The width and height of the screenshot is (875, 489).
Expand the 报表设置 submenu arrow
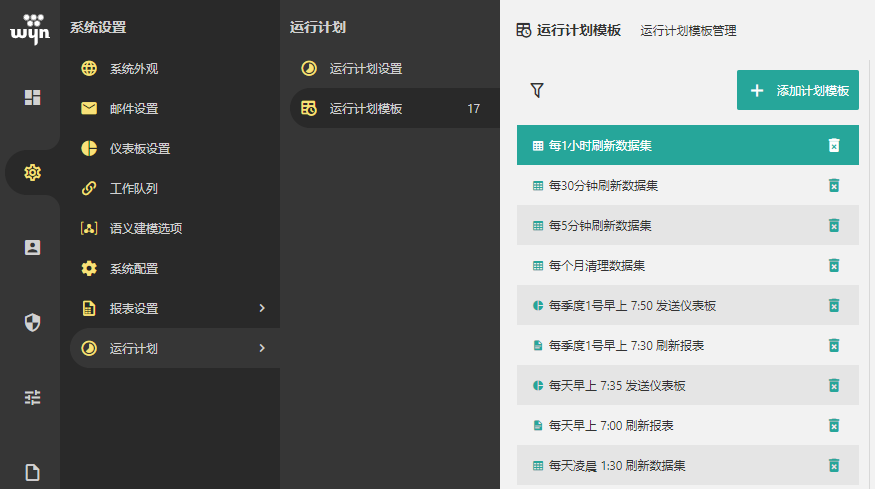click(x=262, y=308)
